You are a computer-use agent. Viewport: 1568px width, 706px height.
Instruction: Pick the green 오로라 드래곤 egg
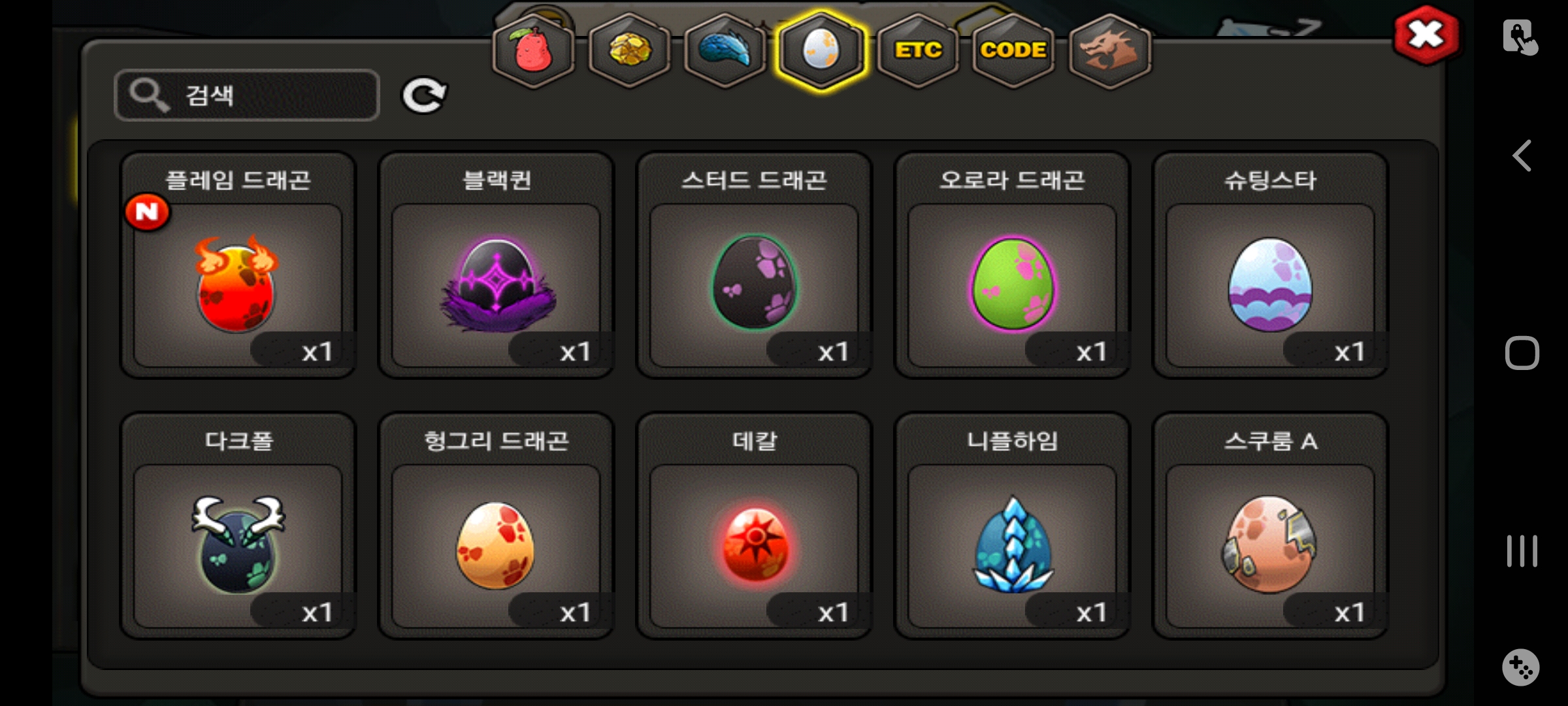(1013, 266)
